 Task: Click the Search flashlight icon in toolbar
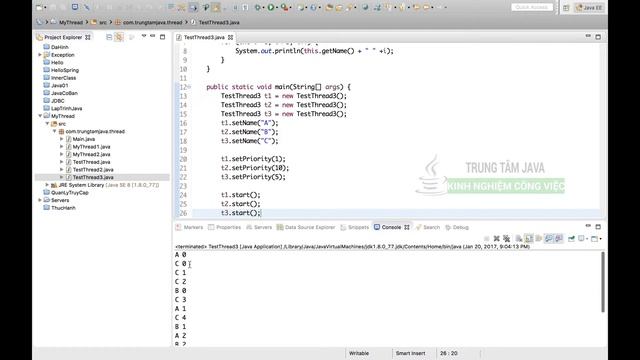350,7
